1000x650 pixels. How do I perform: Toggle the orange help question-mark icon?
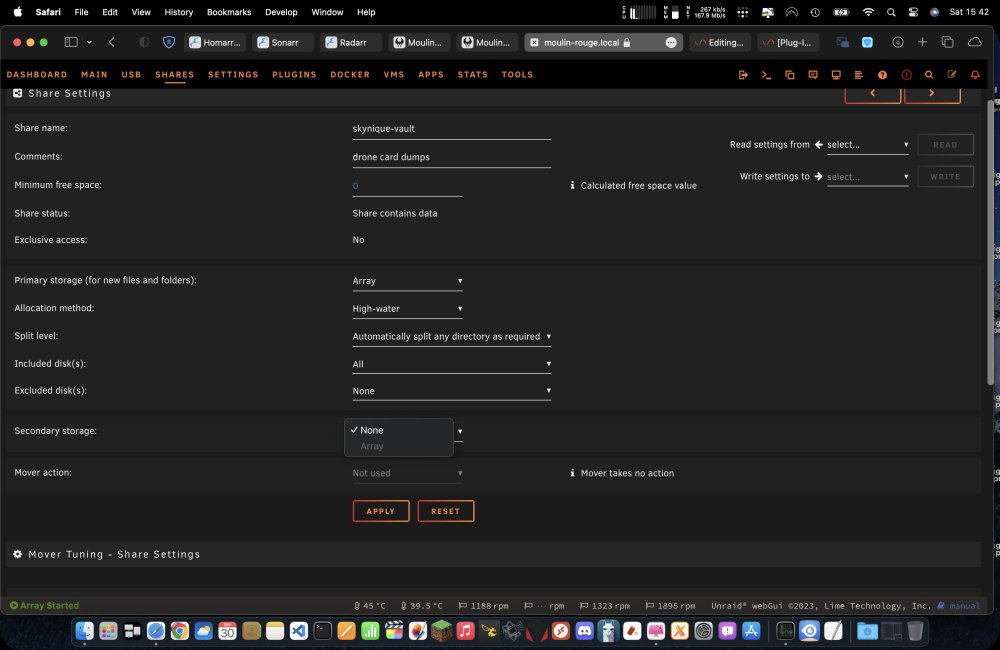click(x=882, y=75)
